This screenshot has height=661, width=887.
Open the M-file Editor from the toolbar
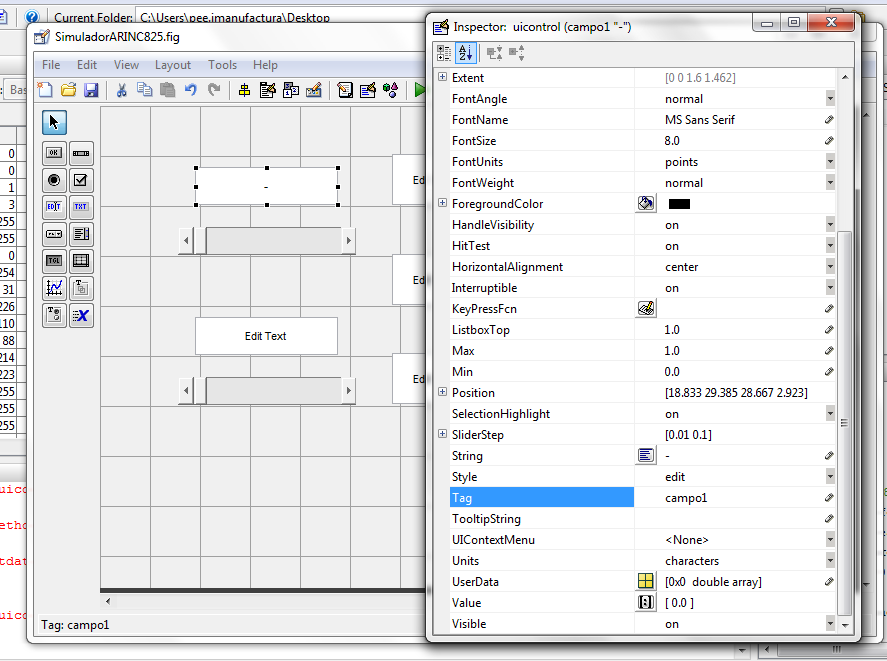[x=345, y=90]
